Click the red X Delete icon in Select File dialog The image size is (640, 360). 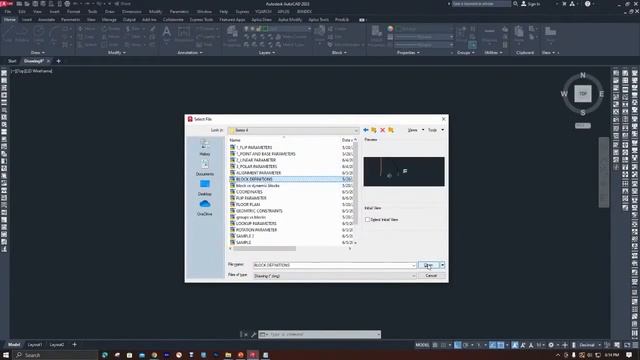382,130
